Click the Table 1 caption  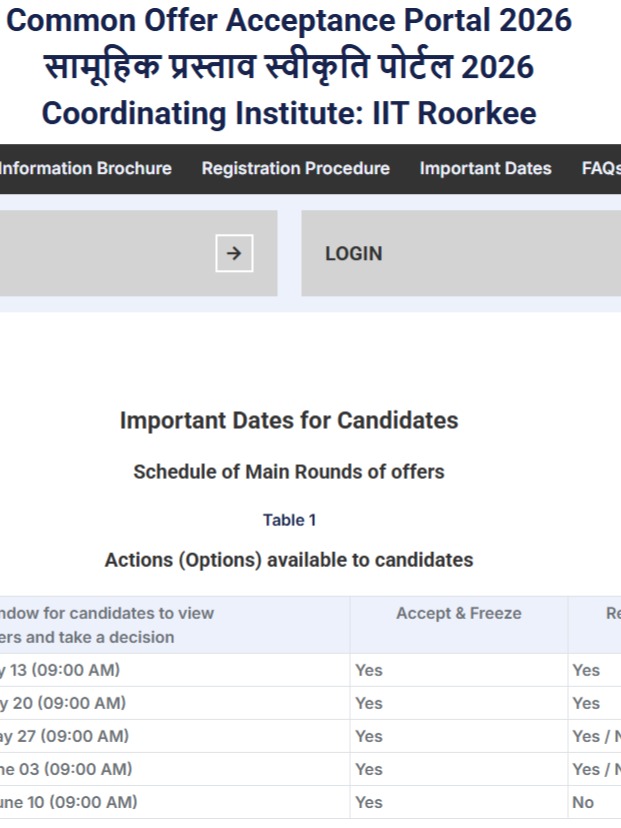pyautogui.click(x=289, y=520)
